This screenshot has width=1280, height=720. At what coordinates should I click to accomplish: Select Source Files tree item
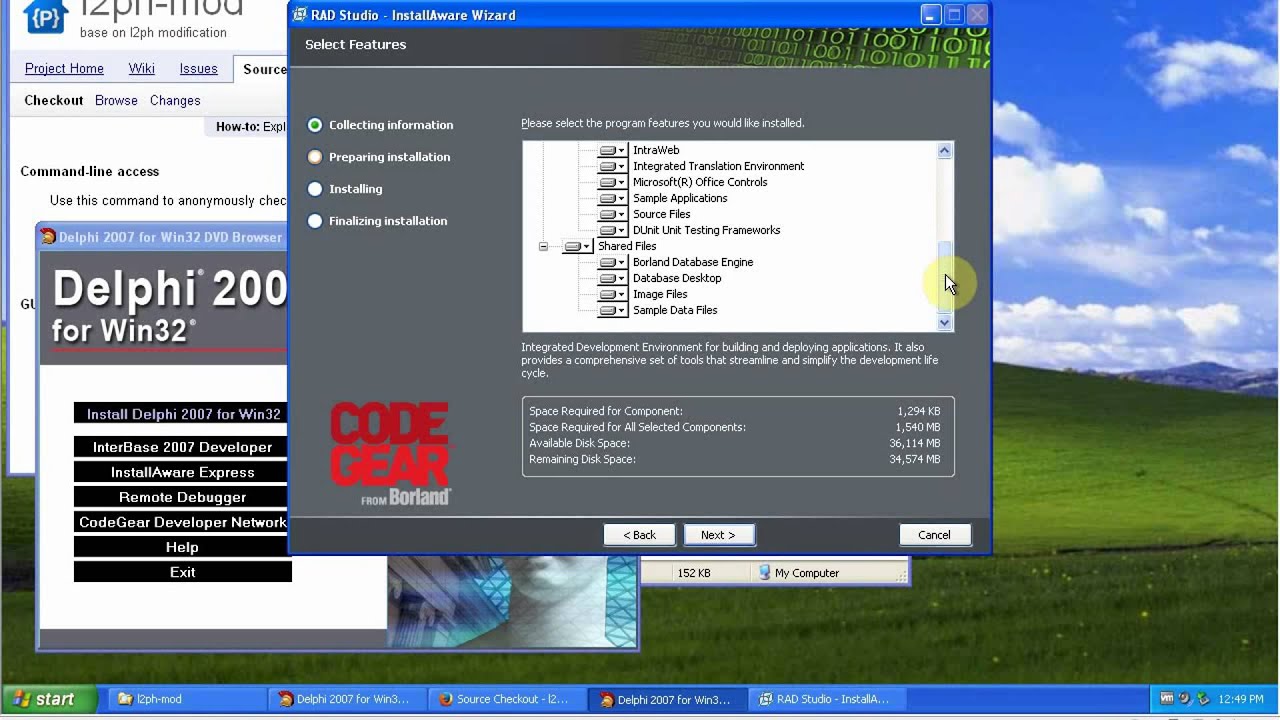click(661, 214)
